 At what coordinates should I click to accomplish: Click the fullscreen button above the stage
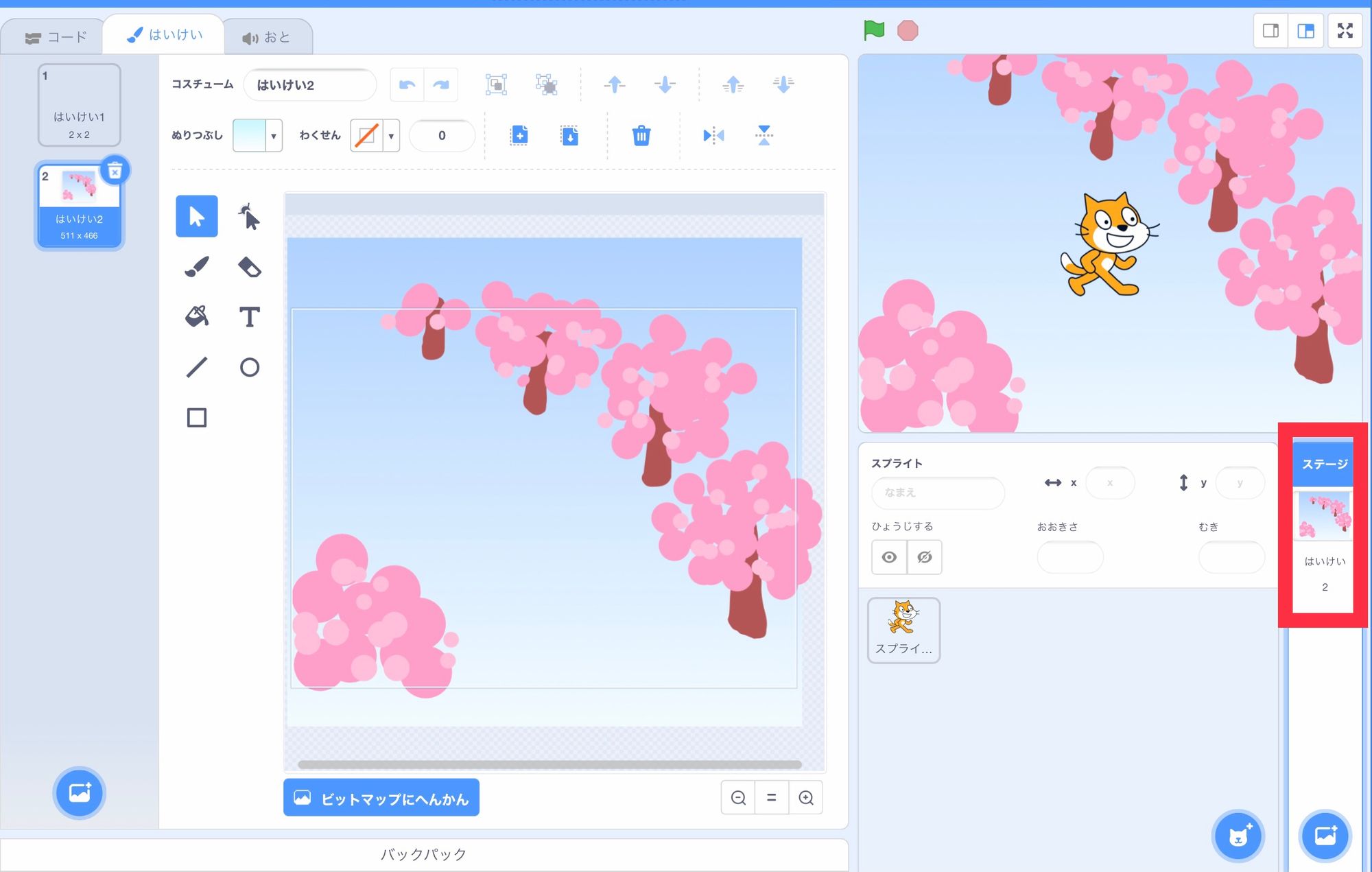click(x=1345, y=30)
